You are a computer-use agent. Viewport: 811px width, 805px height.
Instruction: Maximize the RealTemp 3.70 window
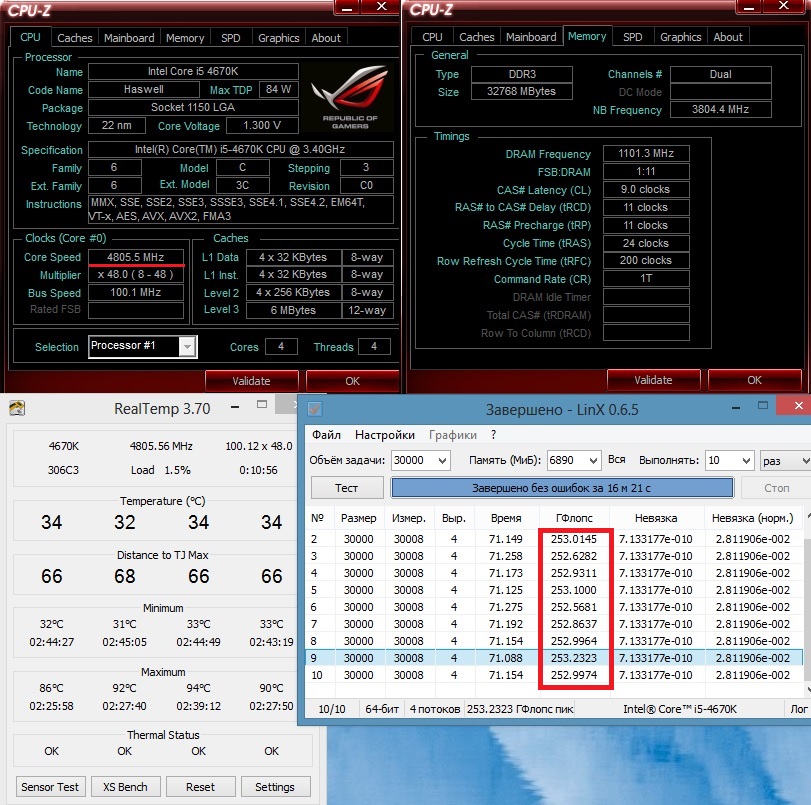(x=262, y=405)
